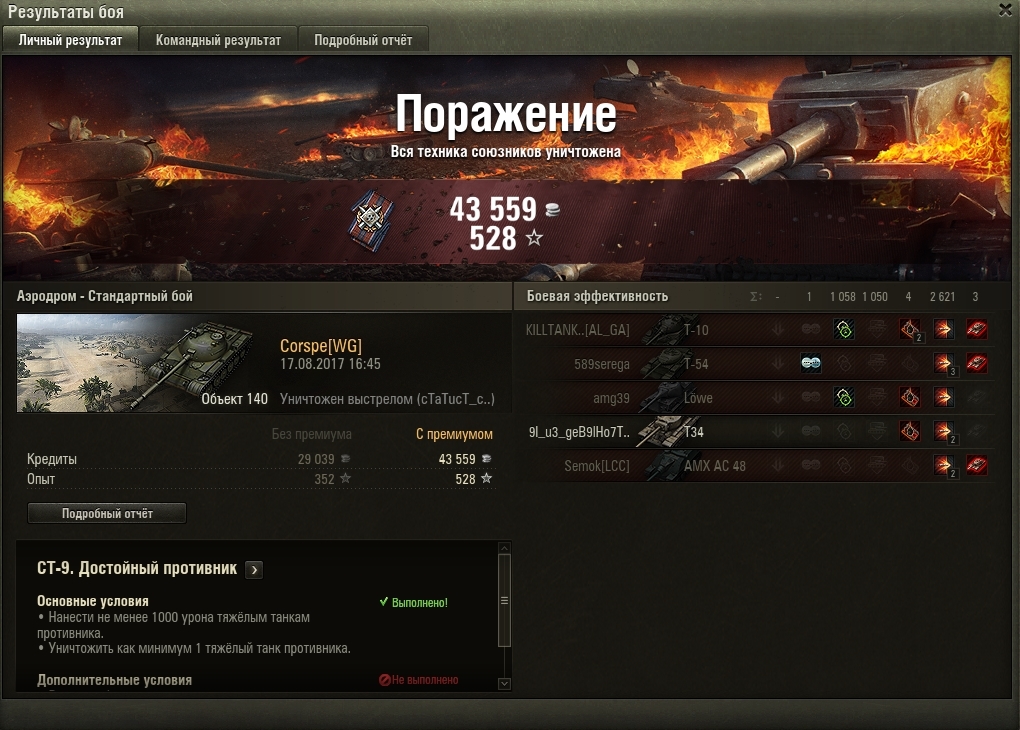Click mission panel scroll up arrow
This screenshot has height=730, width=1020.
(x=504, y=548)
